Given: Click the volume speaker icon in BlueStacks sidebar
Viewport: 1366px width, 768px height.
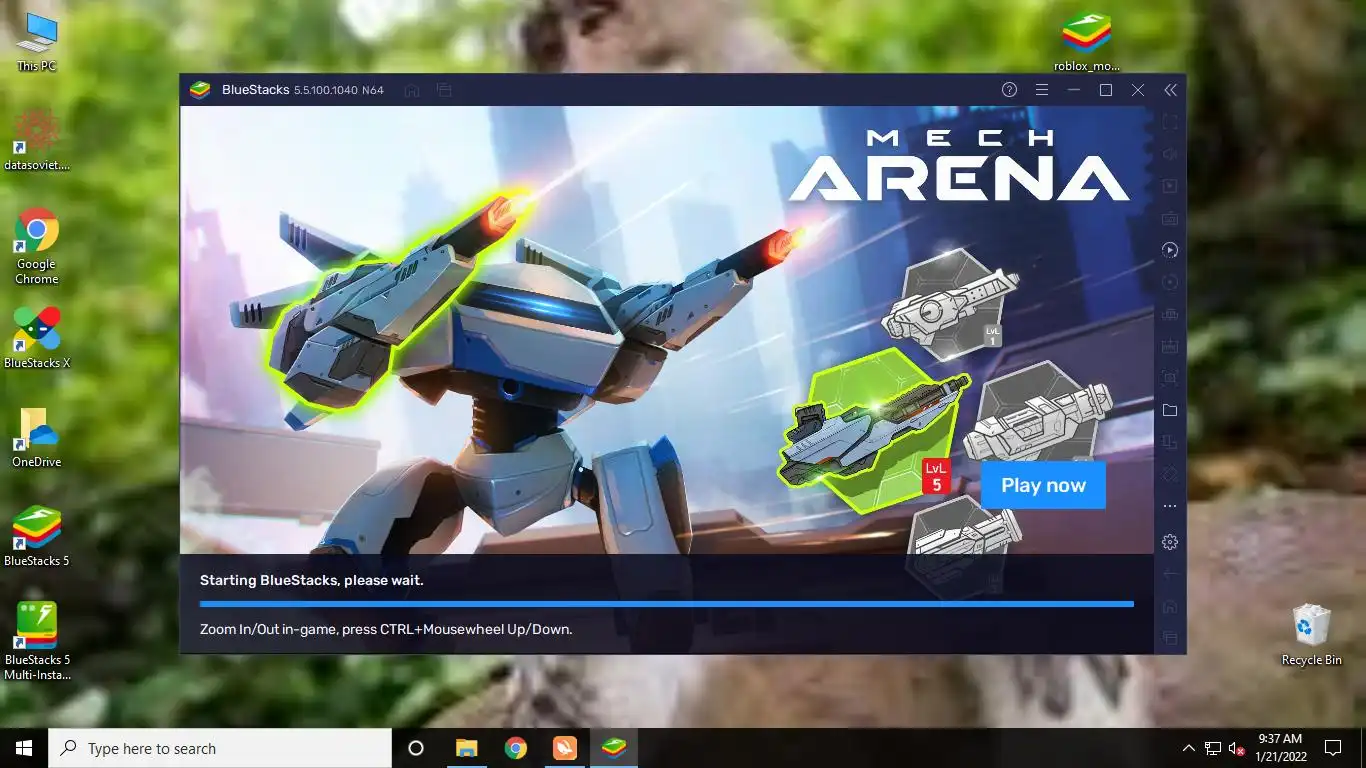Looking at the screenshot, I should [x=1170, y=154].
